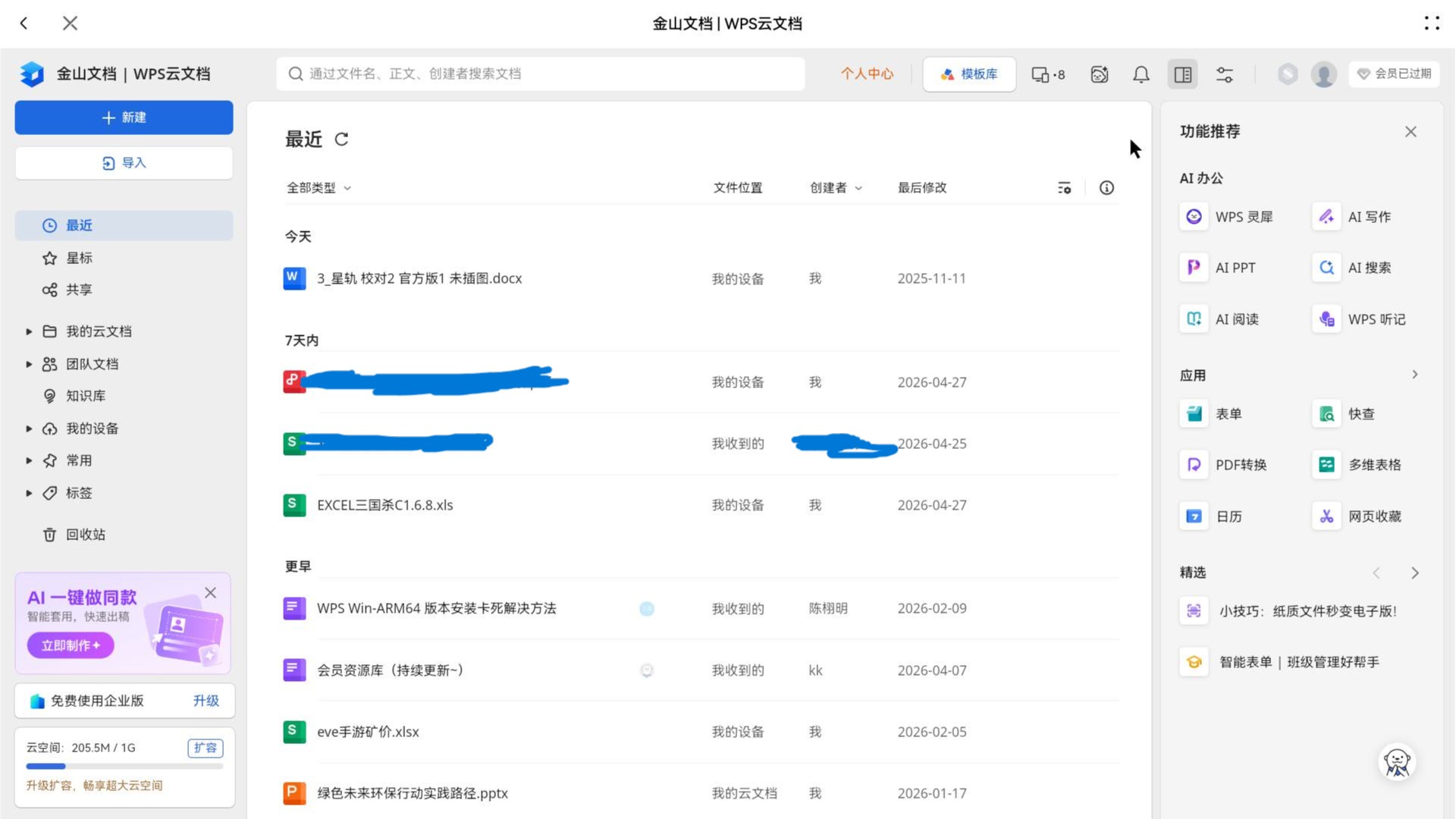Screen dimensions: 1456x819
Task: Click 立即制作 in AI banner
Action: 71,646
